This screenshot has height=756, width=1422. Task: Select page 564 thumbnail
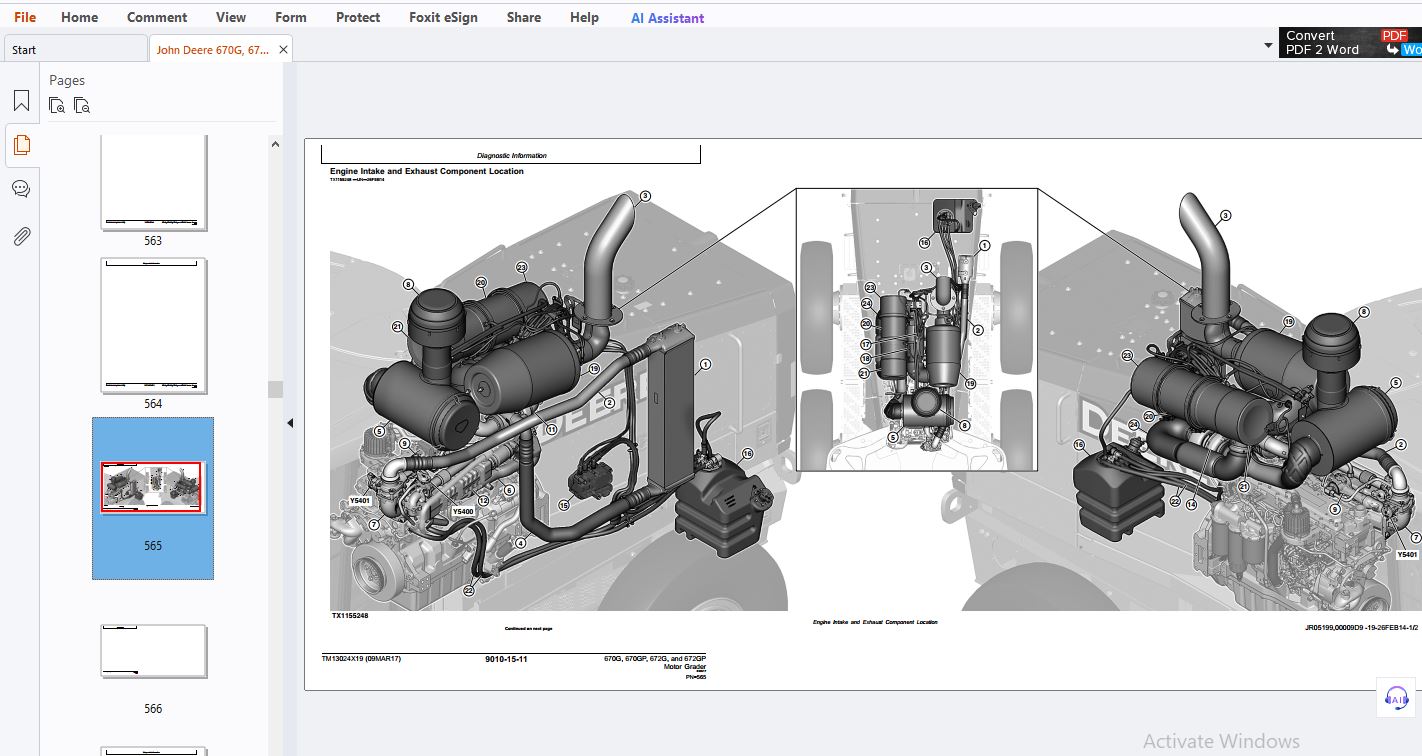point(153,326)
